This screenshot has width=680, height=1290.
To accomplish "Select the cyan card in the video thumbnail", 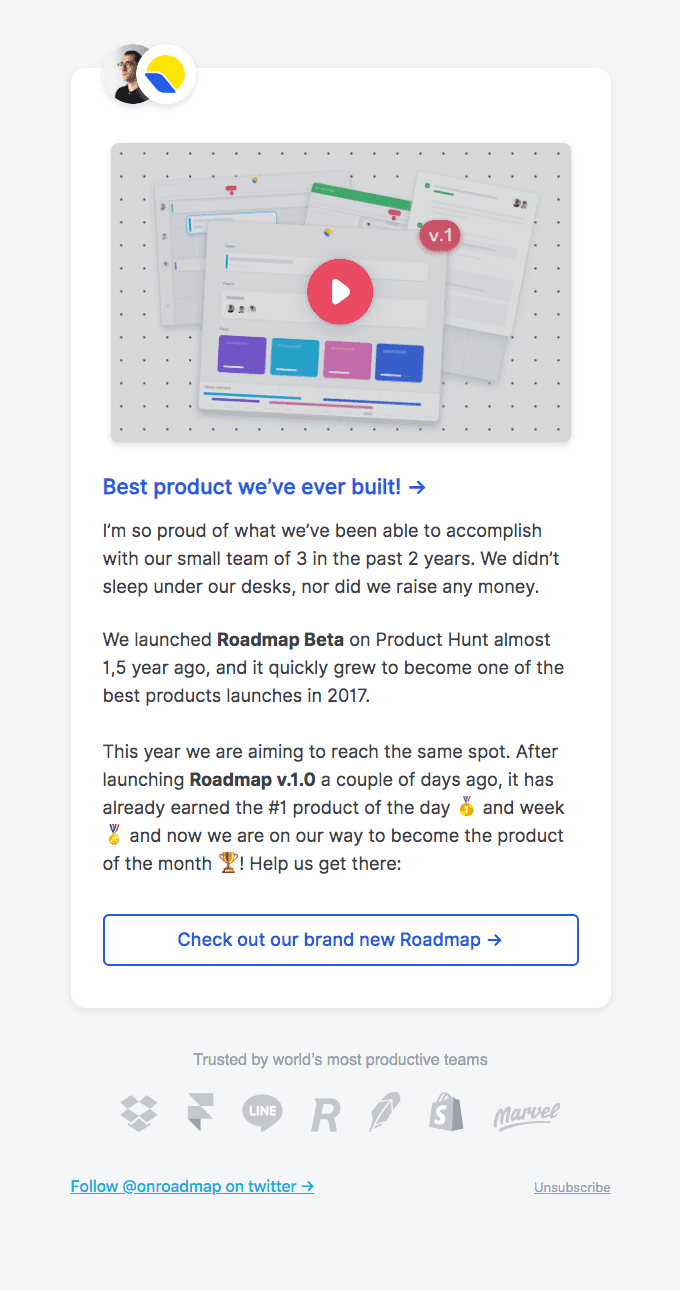I will click(295, 358).
